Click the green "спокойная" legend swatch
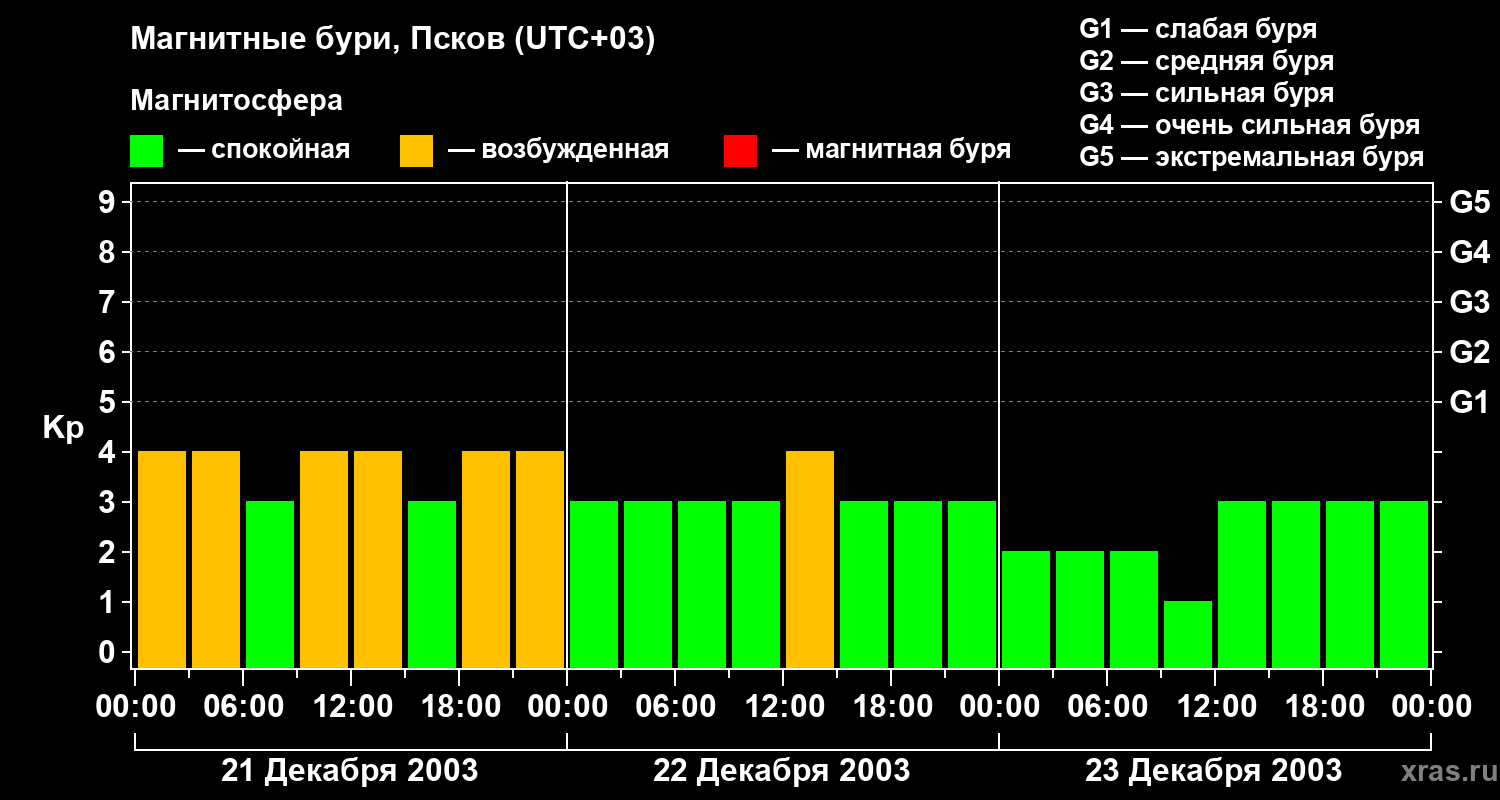The width and height of the screenshot is (1500, 800). click(x=146, y=151)
